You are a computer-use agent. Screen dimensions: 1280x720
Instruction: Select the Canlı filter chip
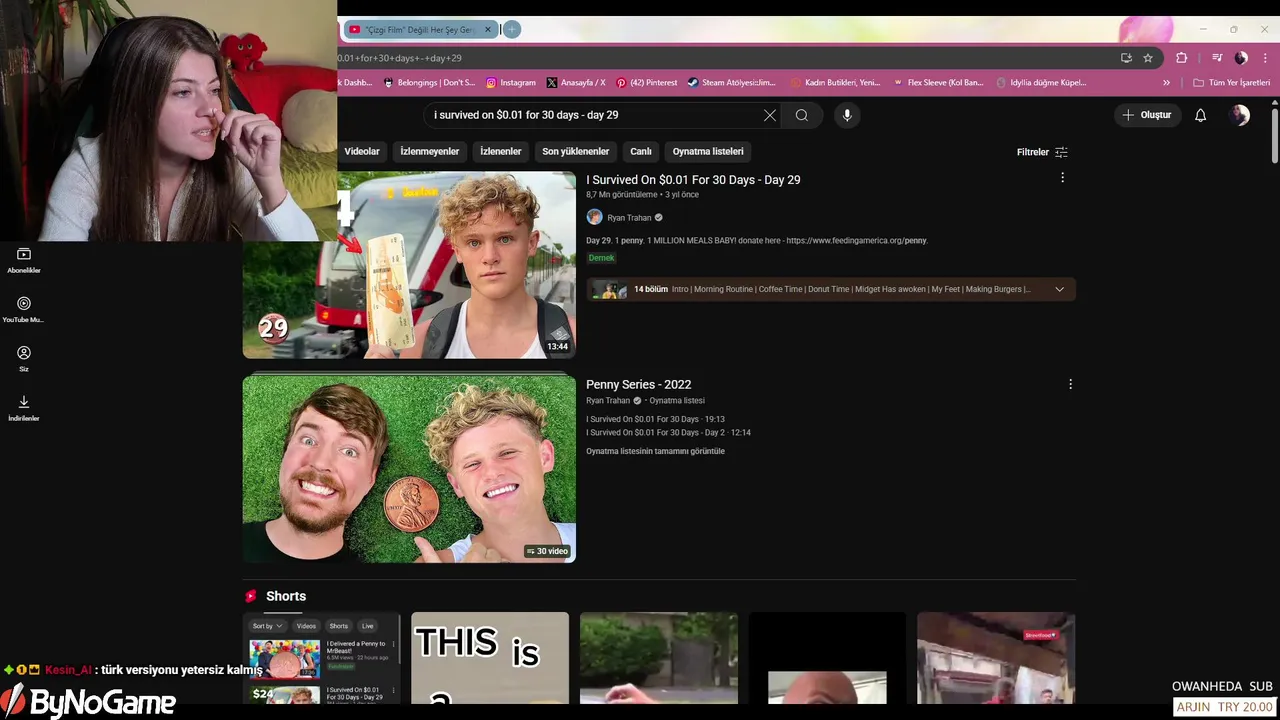tap(641, 151)
